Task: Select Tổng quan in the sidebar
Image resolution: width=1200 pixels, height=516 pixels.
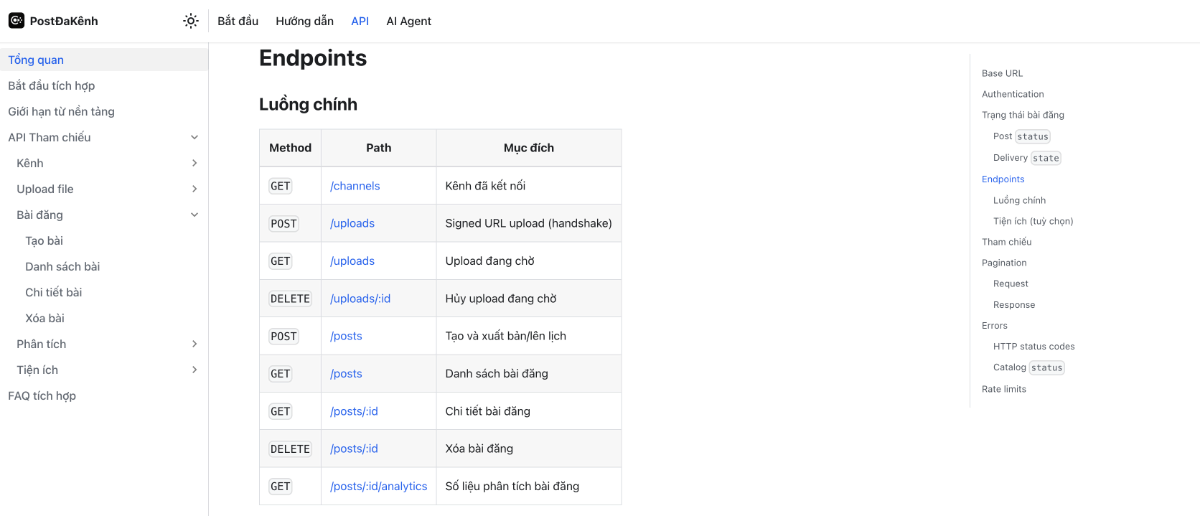Action: (x=104, y=60)
